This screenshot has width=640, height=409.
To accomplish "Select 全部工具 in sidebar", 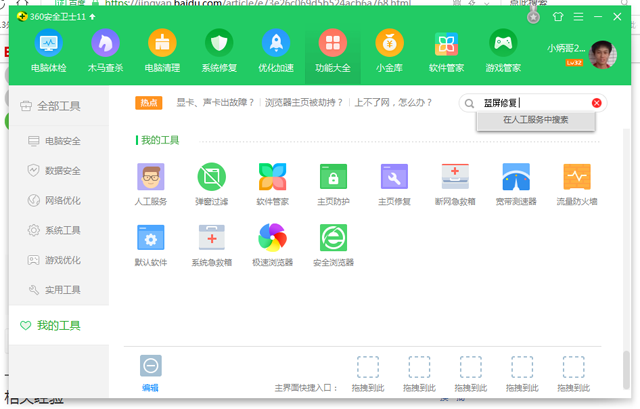I will [x=59, y=106].
